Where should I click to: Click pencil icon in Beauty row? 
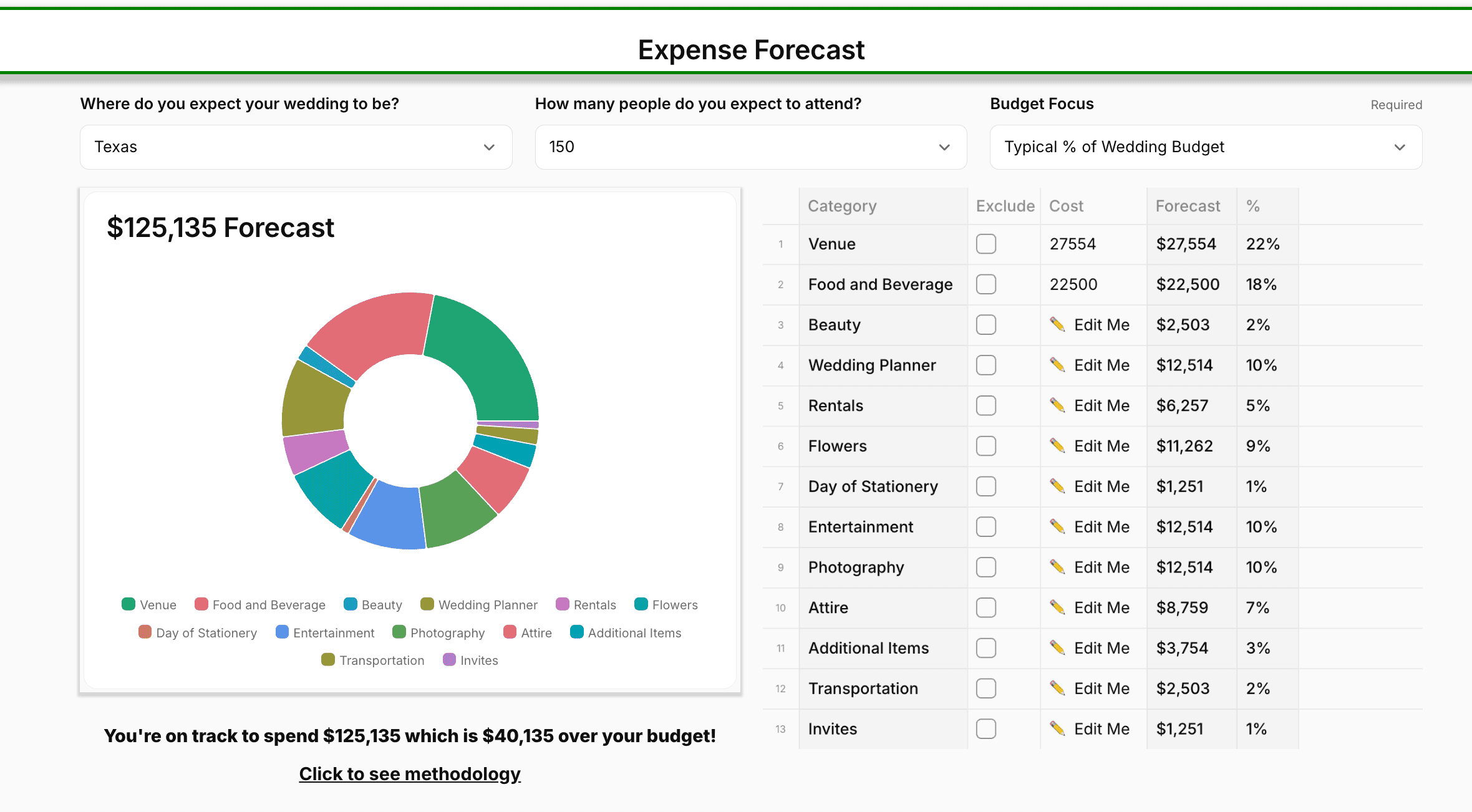[1057, 324]
